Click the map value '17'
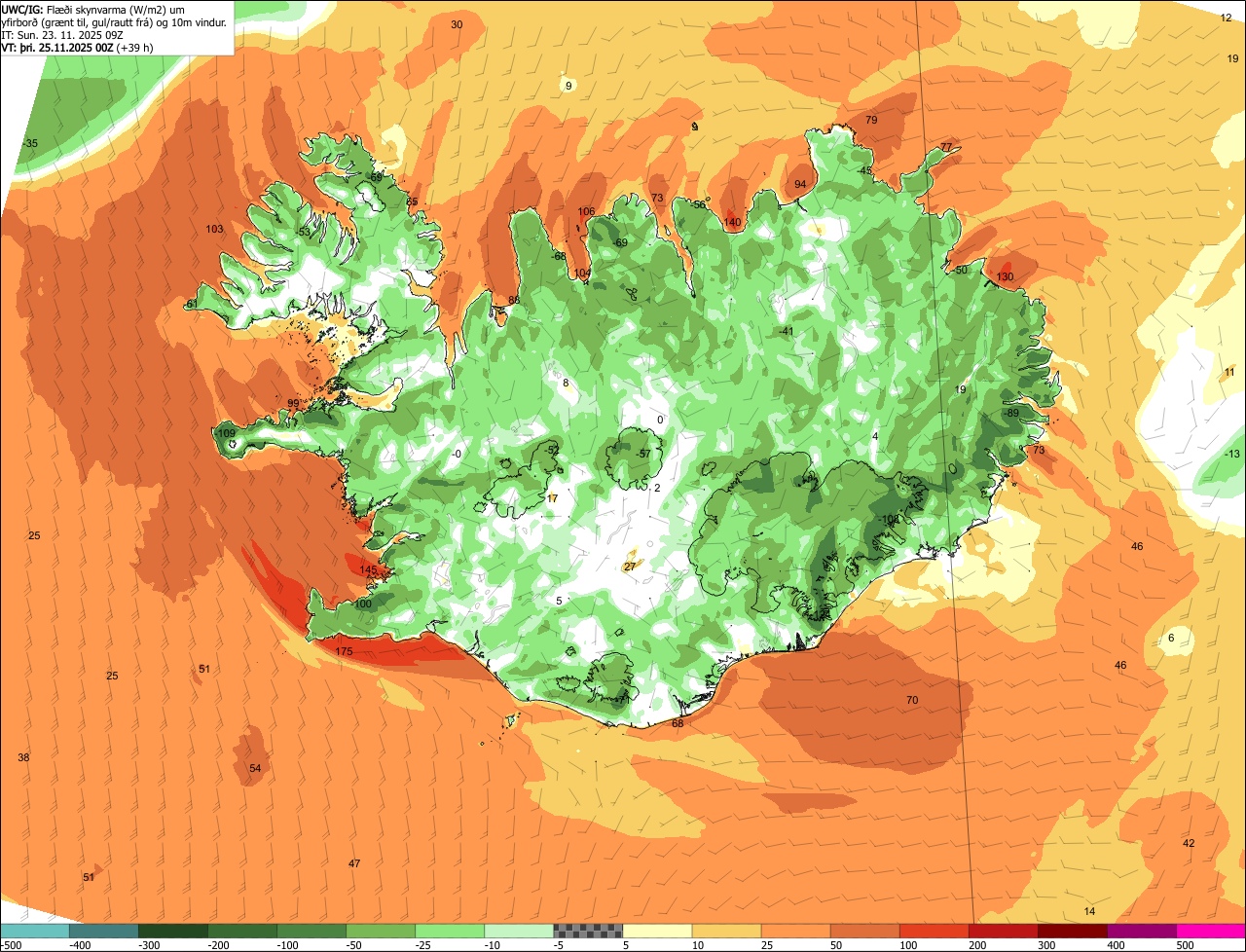Image resolution: width=1246 pixels, height=952 pixels. point(553,498)
